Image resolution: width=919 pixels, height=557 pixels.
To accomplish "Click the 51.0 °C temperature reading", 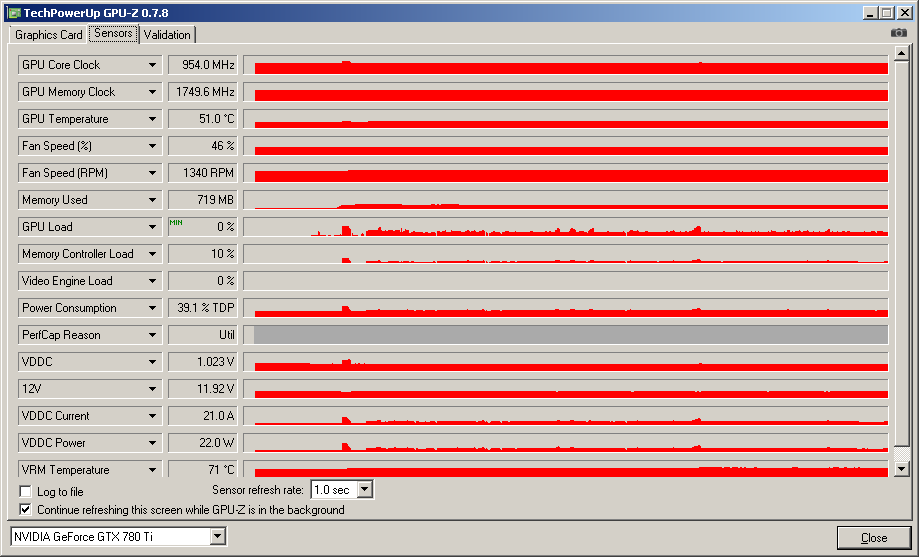I will click(202, 119).
